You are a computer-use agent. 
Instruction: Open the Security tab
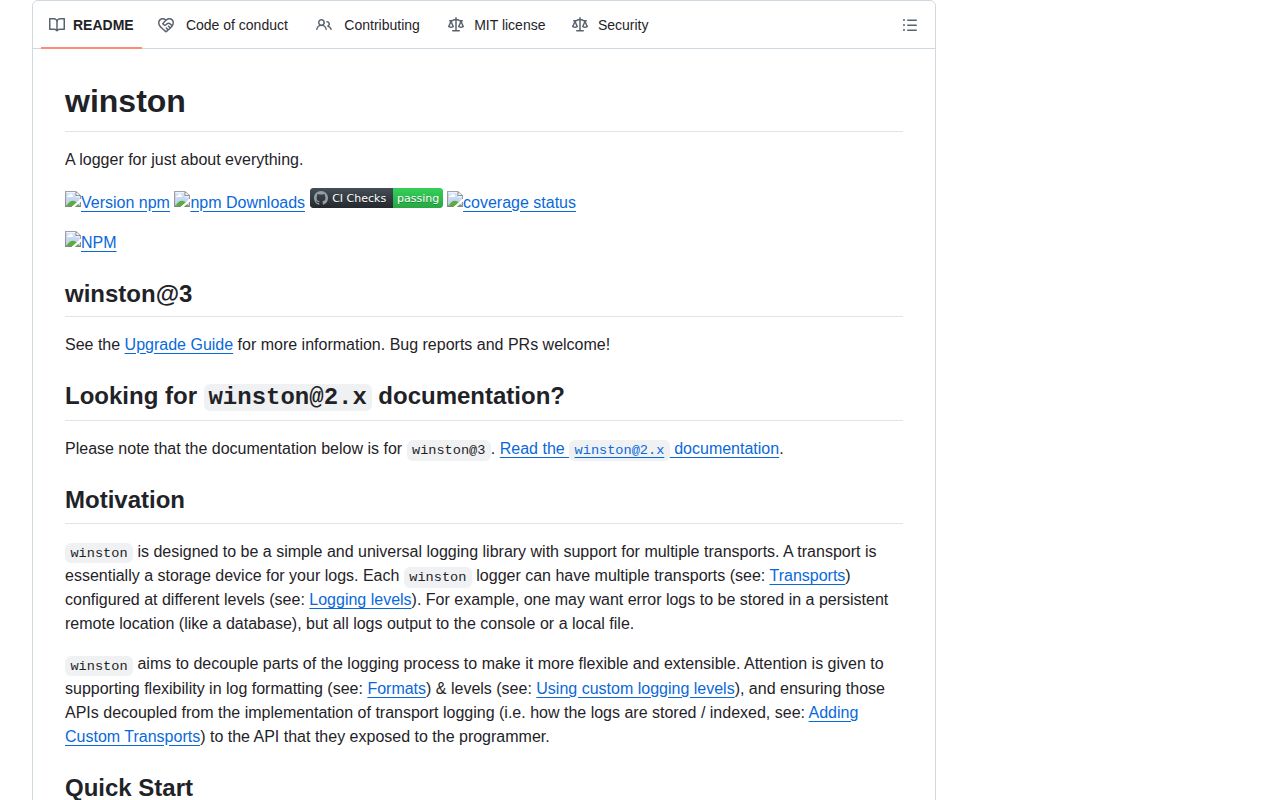(610, 25)
